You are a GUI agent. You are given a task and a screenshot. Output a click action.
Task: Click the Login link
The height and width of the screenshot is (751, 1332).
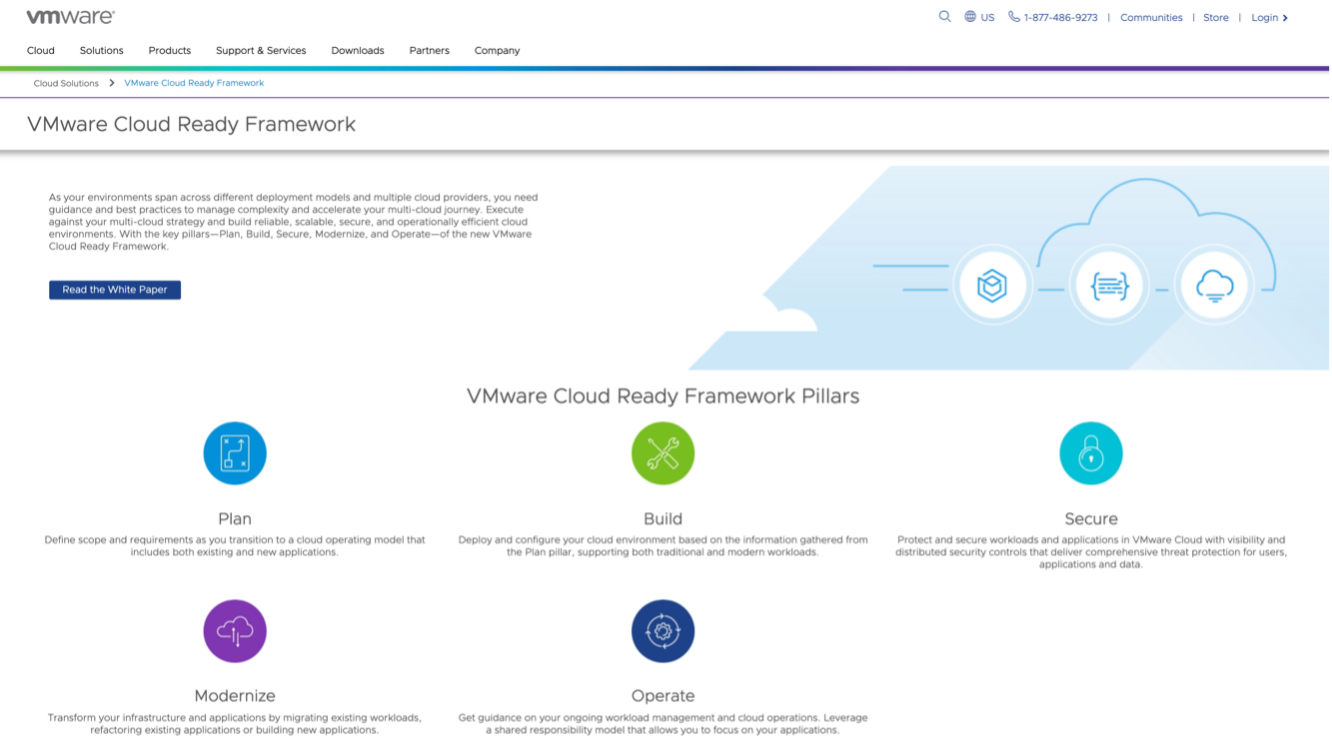tap(1264, 18)
